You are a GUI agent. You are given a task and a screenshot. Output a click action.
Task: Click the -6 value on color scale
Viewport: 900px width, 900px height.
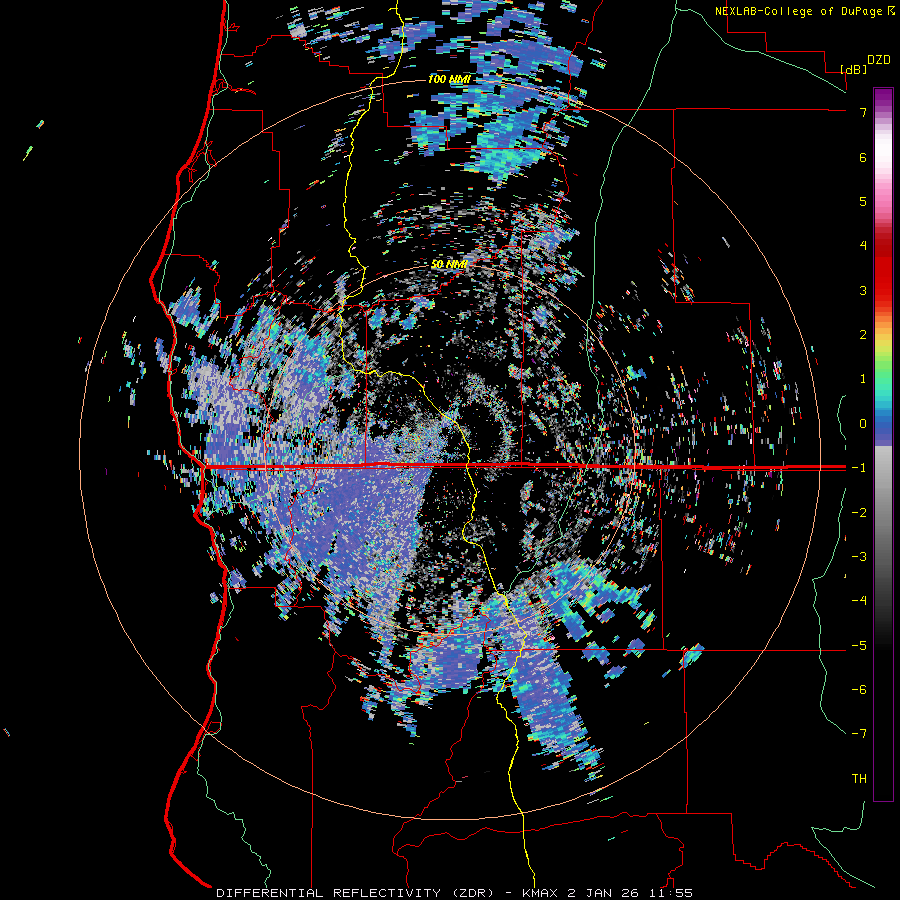[x=859, y=689]
